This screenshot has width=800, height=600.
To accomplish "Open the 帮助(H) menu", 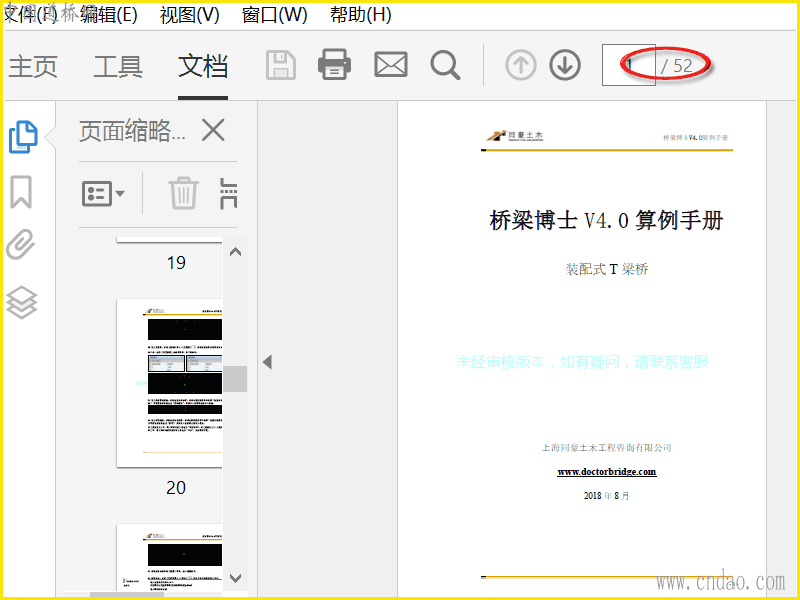I will [x=361, y=15].
